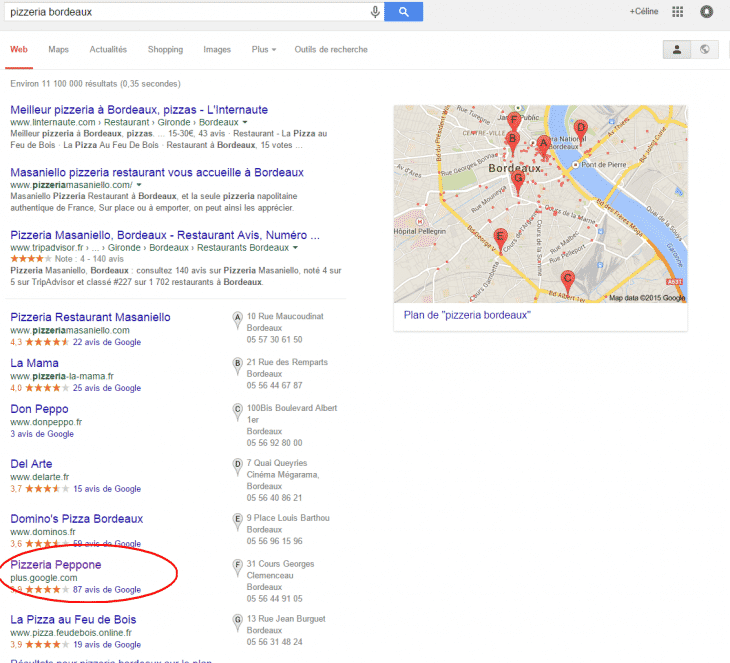Image resolution: width=730 pixels, height=663 pixels.
Task: Click the microphone voice search icon
Action: click(375, 12)
